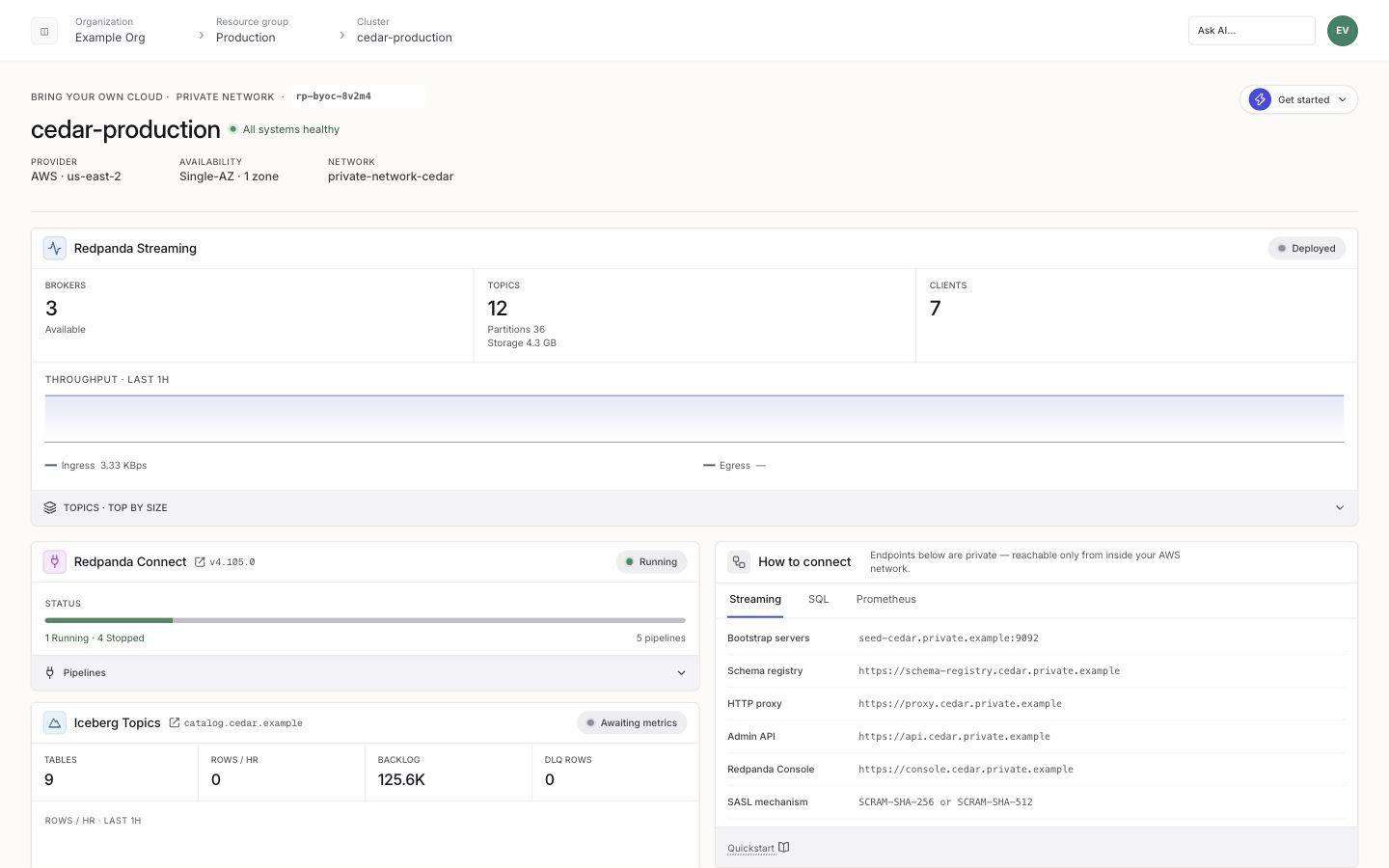Open the EV user avatar

click(x=1343, y=31)
